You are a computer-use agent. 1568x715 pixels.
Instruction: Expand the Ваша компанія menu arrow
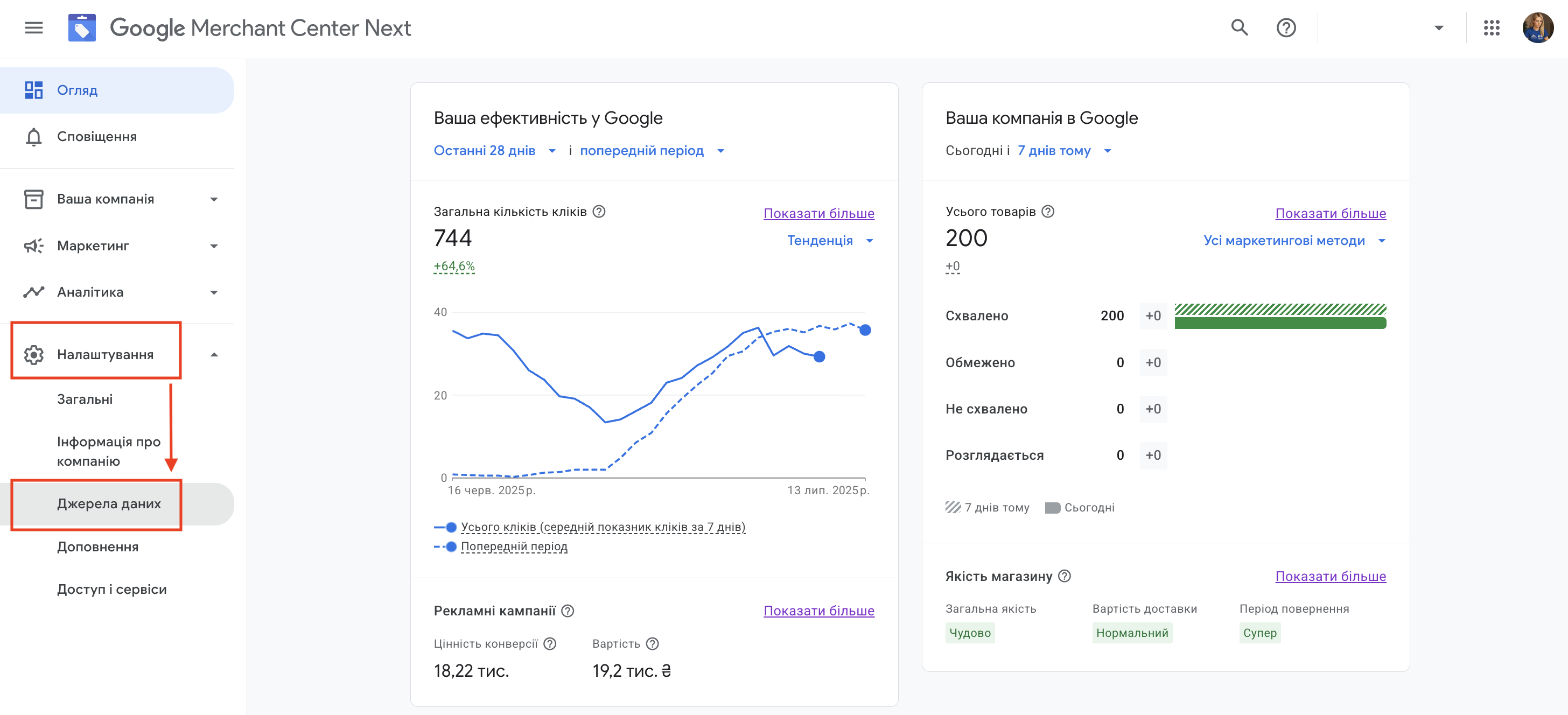[214, 200]
